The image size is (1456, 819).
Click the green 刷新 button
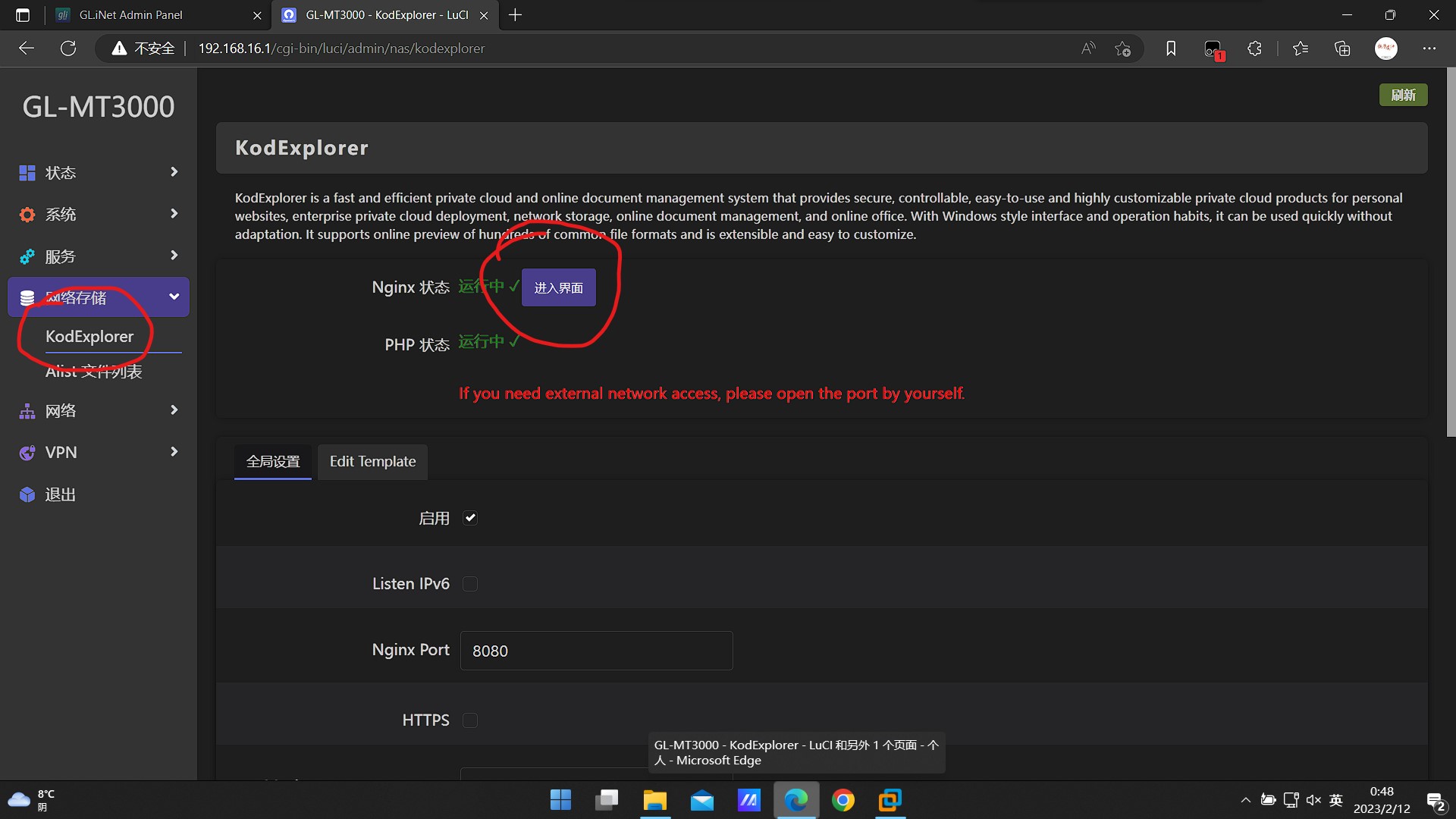pos(1402,95)
